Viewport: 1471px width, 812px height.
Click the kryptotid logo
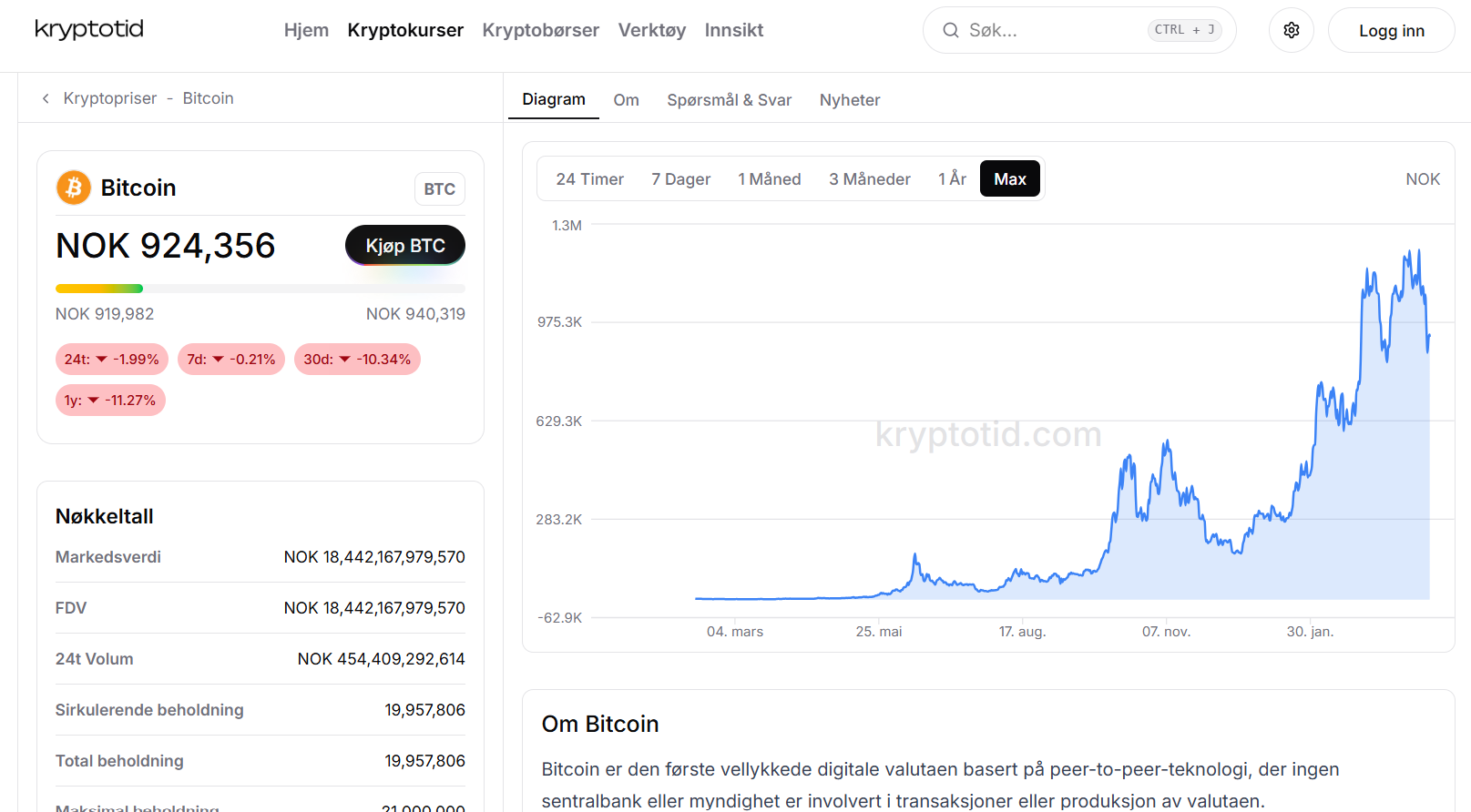tap(89, 29)
